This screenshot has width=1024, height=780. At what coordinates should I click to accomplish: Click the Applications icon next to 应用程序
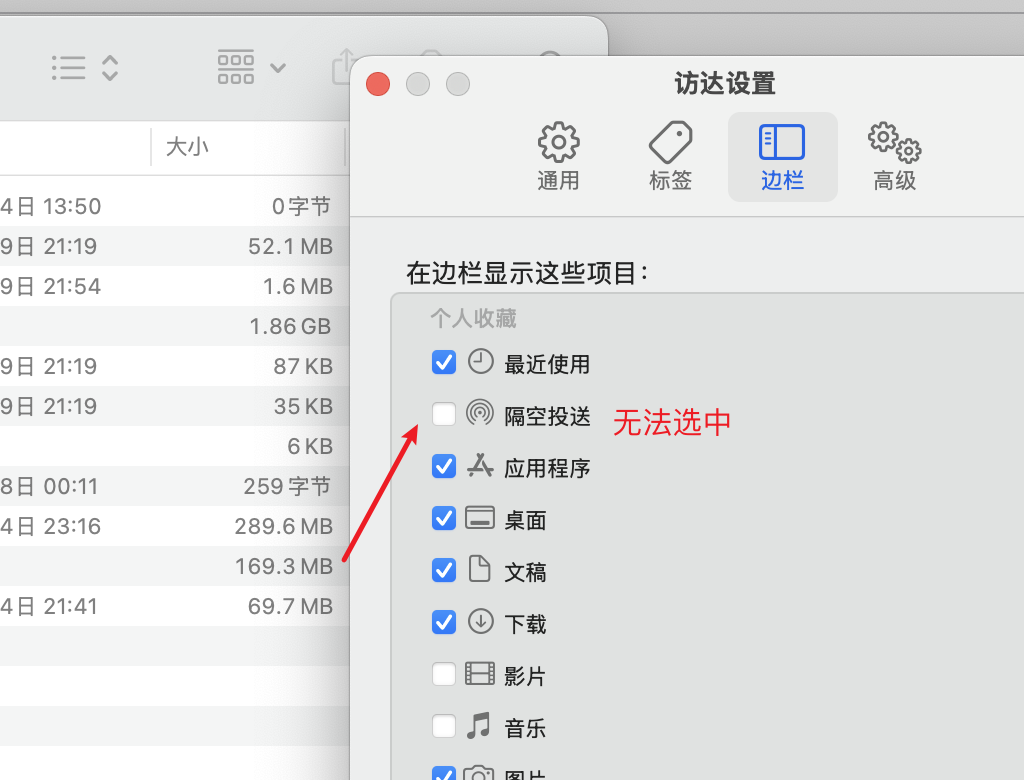[x=480, y=466]
